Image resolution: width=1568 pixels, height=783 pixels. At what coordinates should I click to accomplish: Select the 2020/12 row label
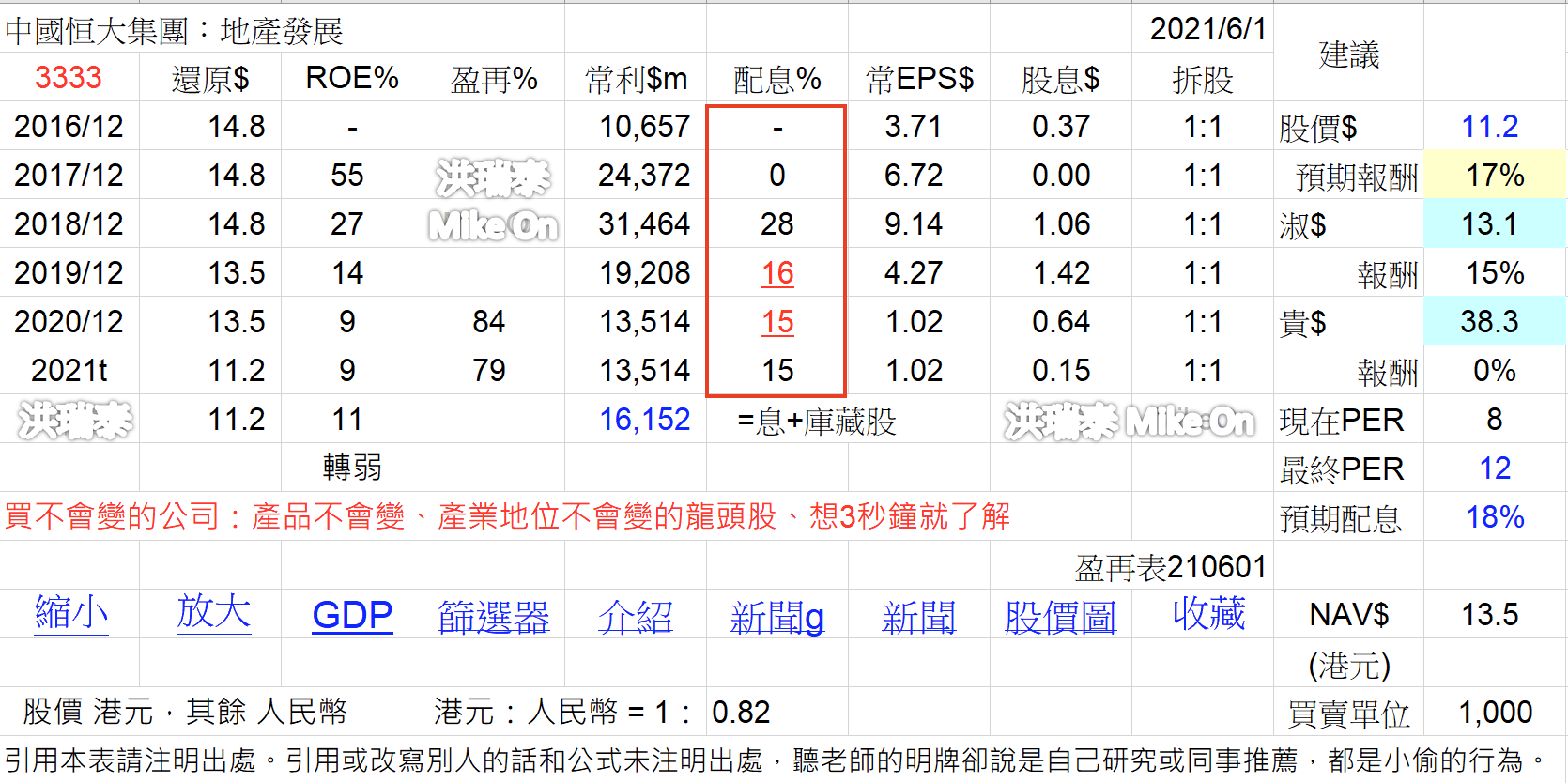[x=69, y=321]
